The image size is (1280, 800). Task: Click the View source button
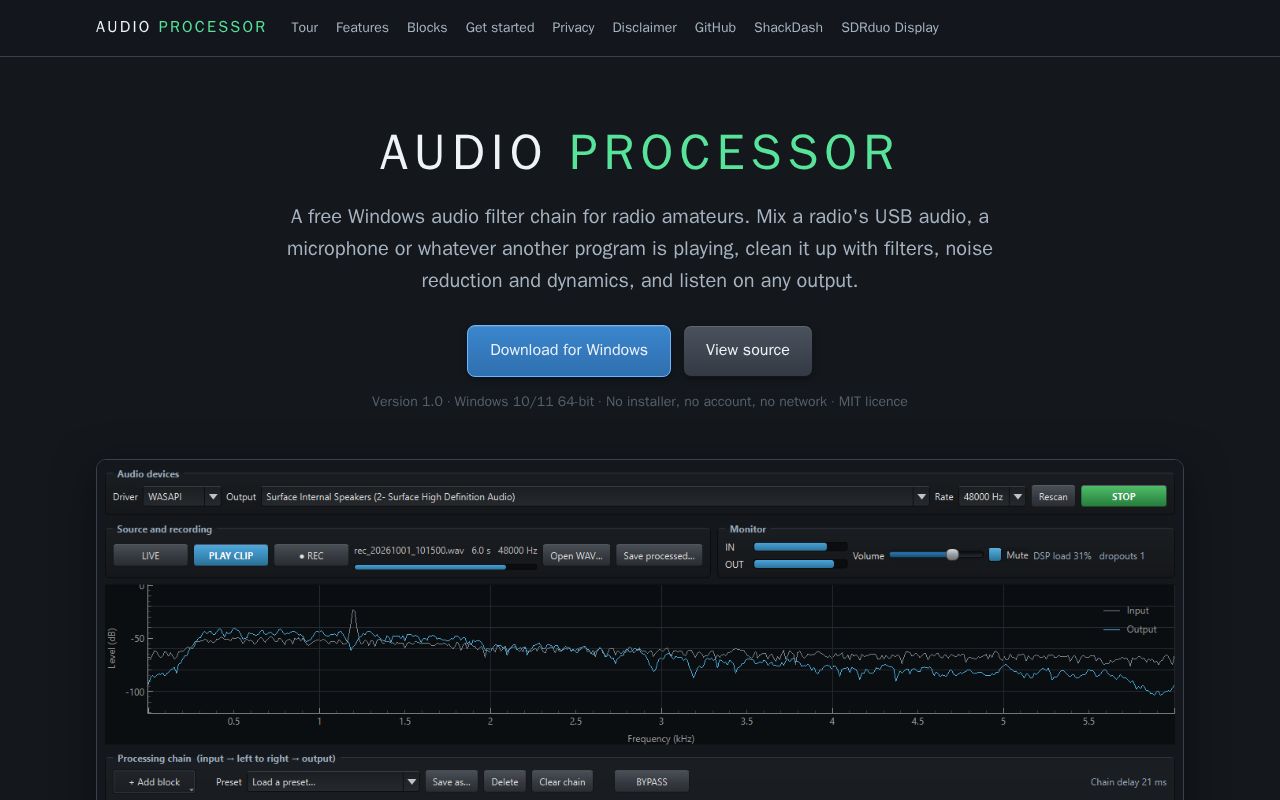click(x=748, y=350)
